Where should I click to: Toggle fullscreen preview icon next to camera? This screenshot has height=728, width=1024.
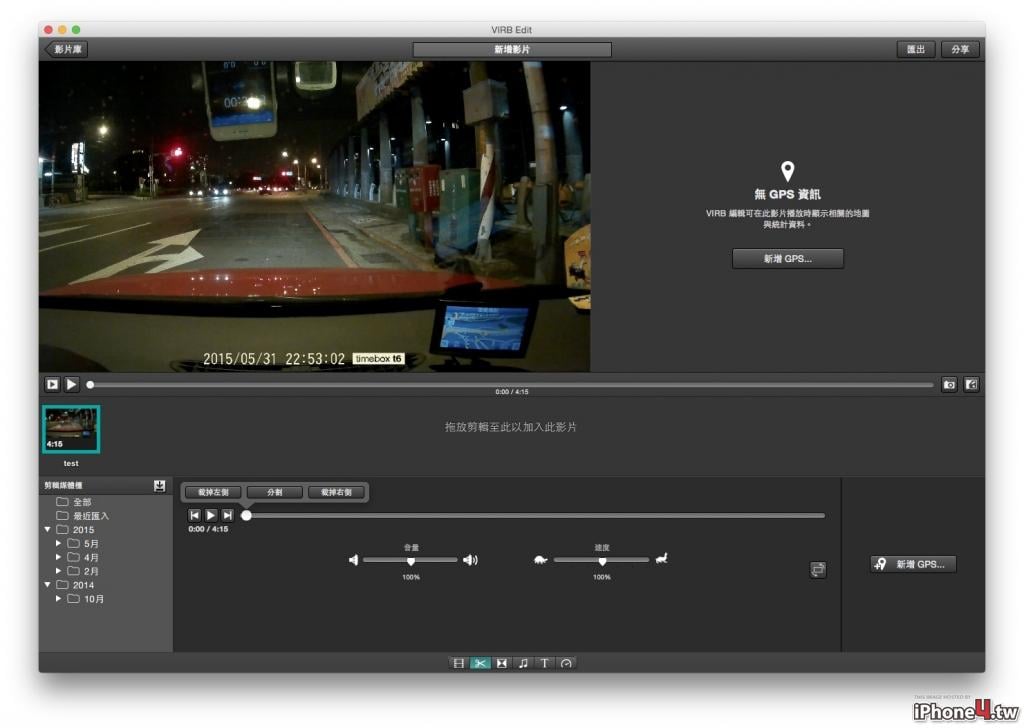click(971, 385)
